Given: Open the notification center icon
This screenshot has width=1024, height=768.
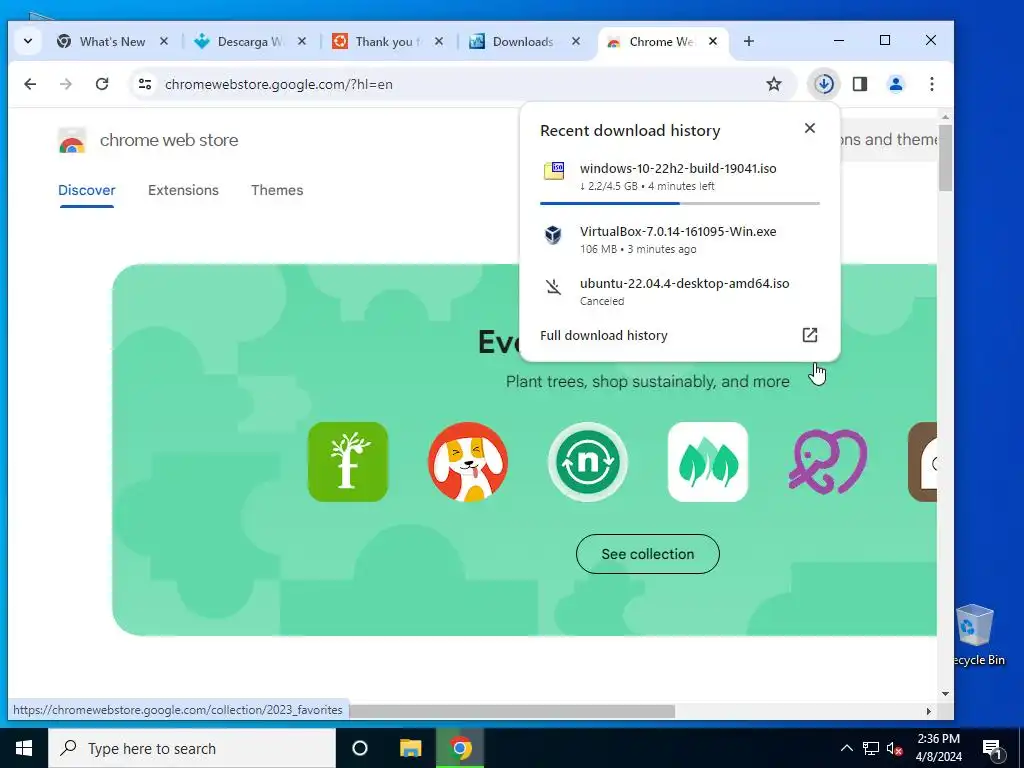Looking at the screenshot, I should pyautogui.click(x=992, y=748).
